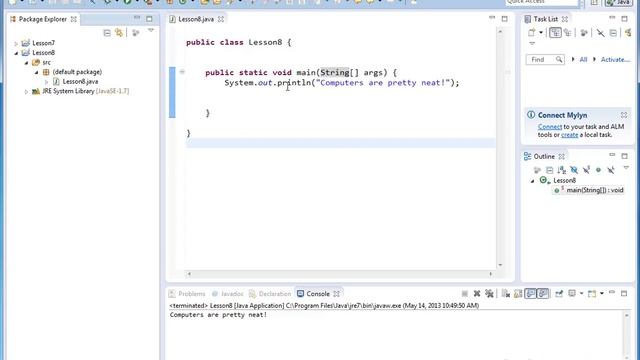Remove All Terminated Launches in Console

[489, 294]
